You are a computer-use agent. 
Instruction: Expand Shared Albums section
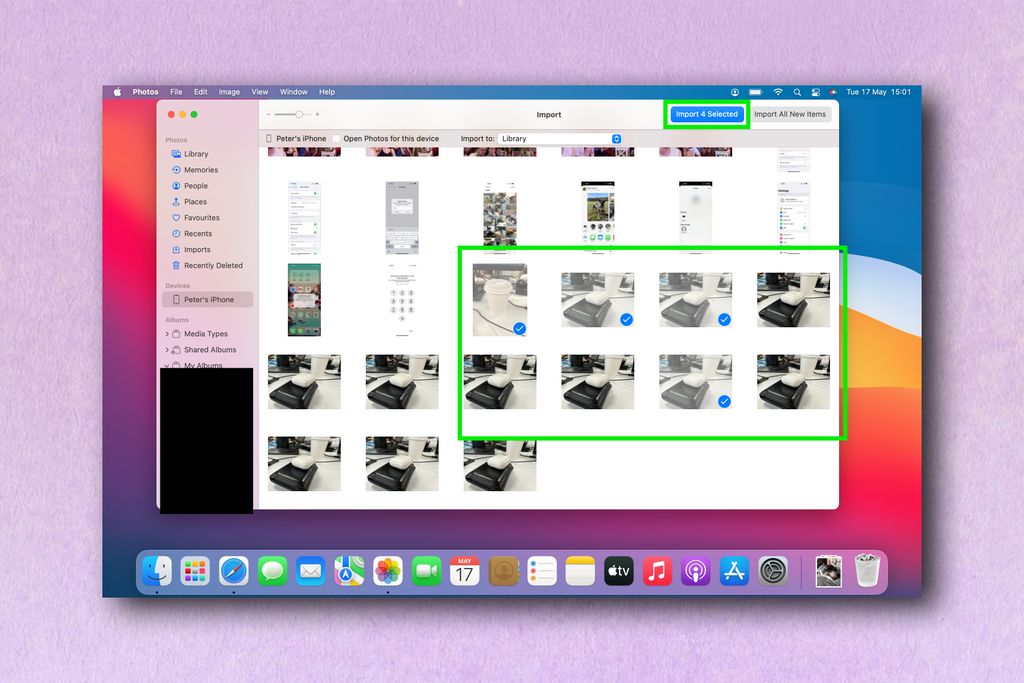[x=213, y=349]
